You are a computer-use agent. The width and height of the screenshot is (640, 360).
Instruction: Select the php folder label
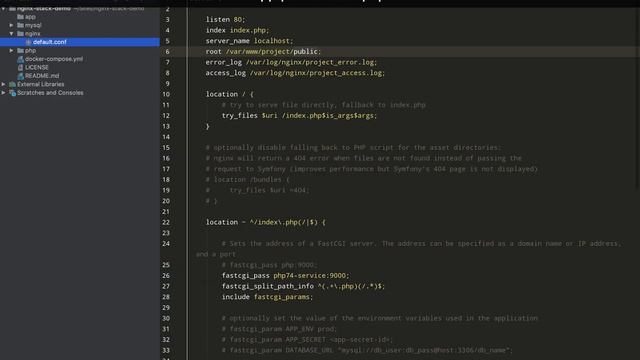pos(31,51)
